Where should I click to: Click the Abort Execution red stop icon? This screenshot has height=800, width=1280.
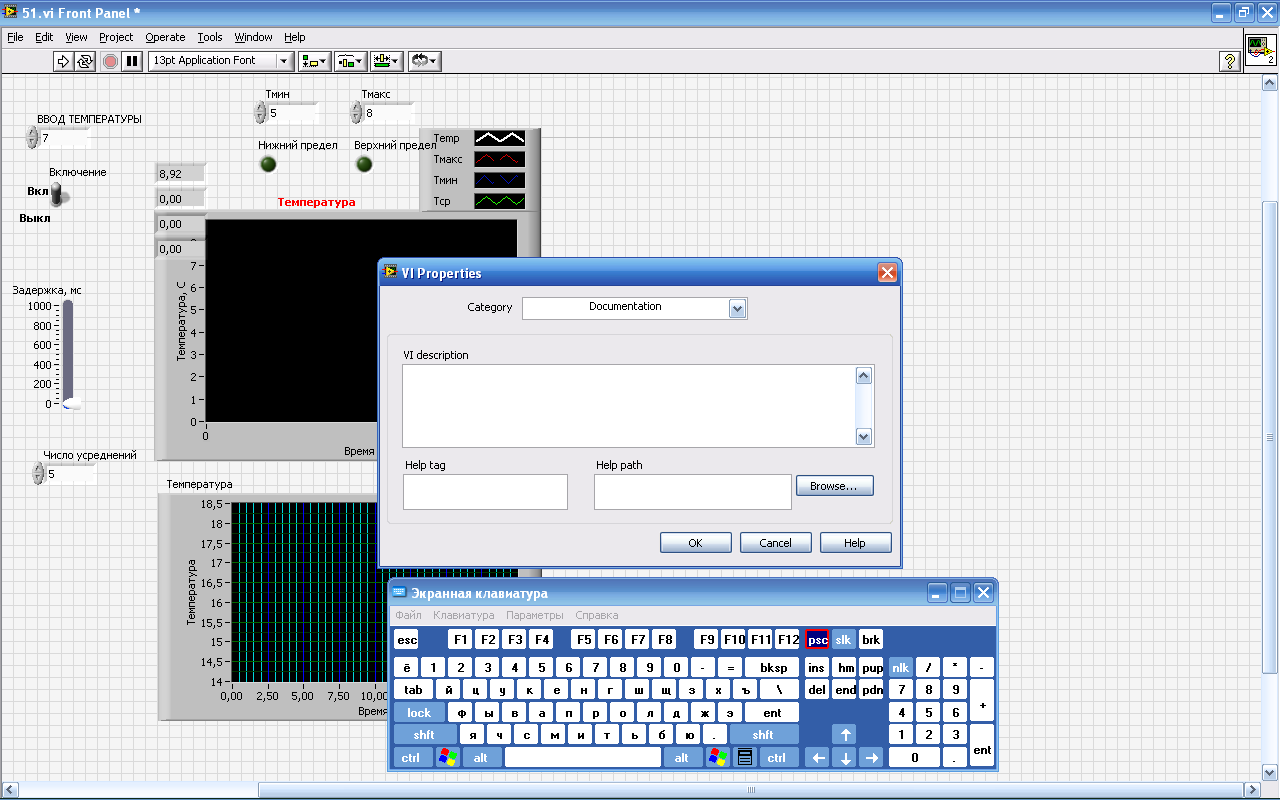110,61
